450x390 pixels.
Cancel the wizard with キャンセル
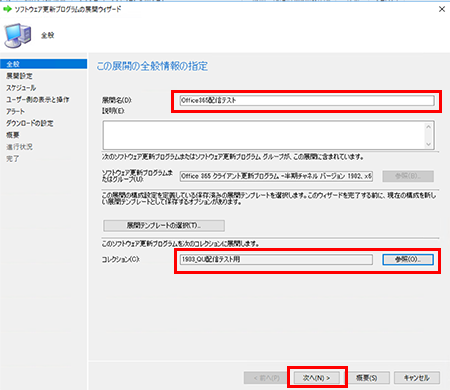click(x=417, y=378)
